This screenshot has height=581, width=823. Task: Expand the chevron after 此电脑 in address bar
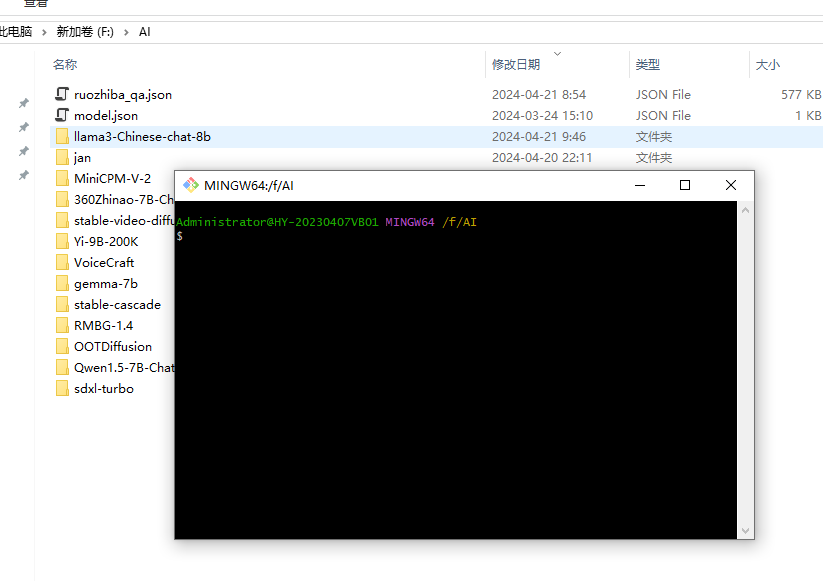tap(44, 33)
